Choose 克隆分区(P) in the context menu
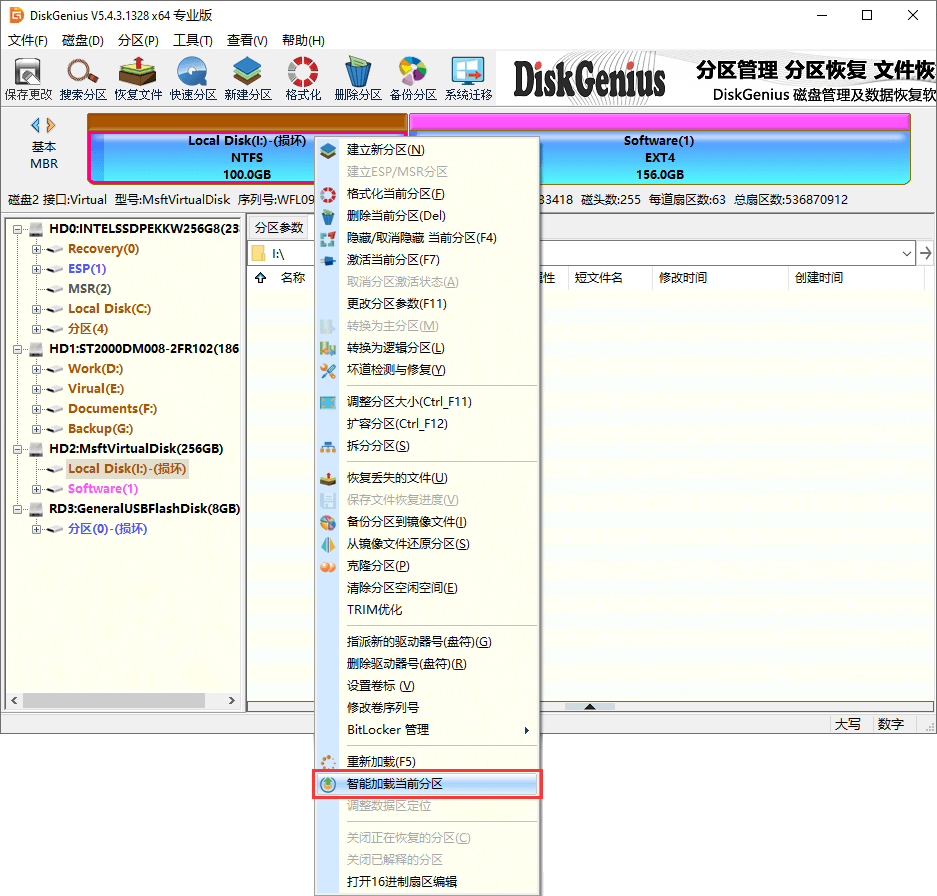Image resolution: width=937 pixels, height=896 pixels. 428,566
